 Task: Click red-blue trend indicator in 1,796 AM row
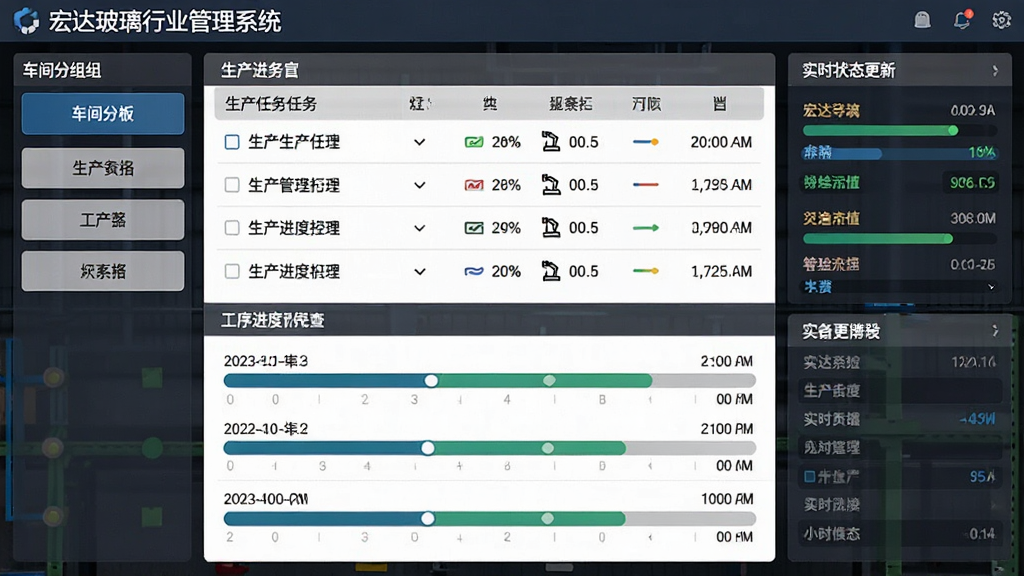pos(645,185)
